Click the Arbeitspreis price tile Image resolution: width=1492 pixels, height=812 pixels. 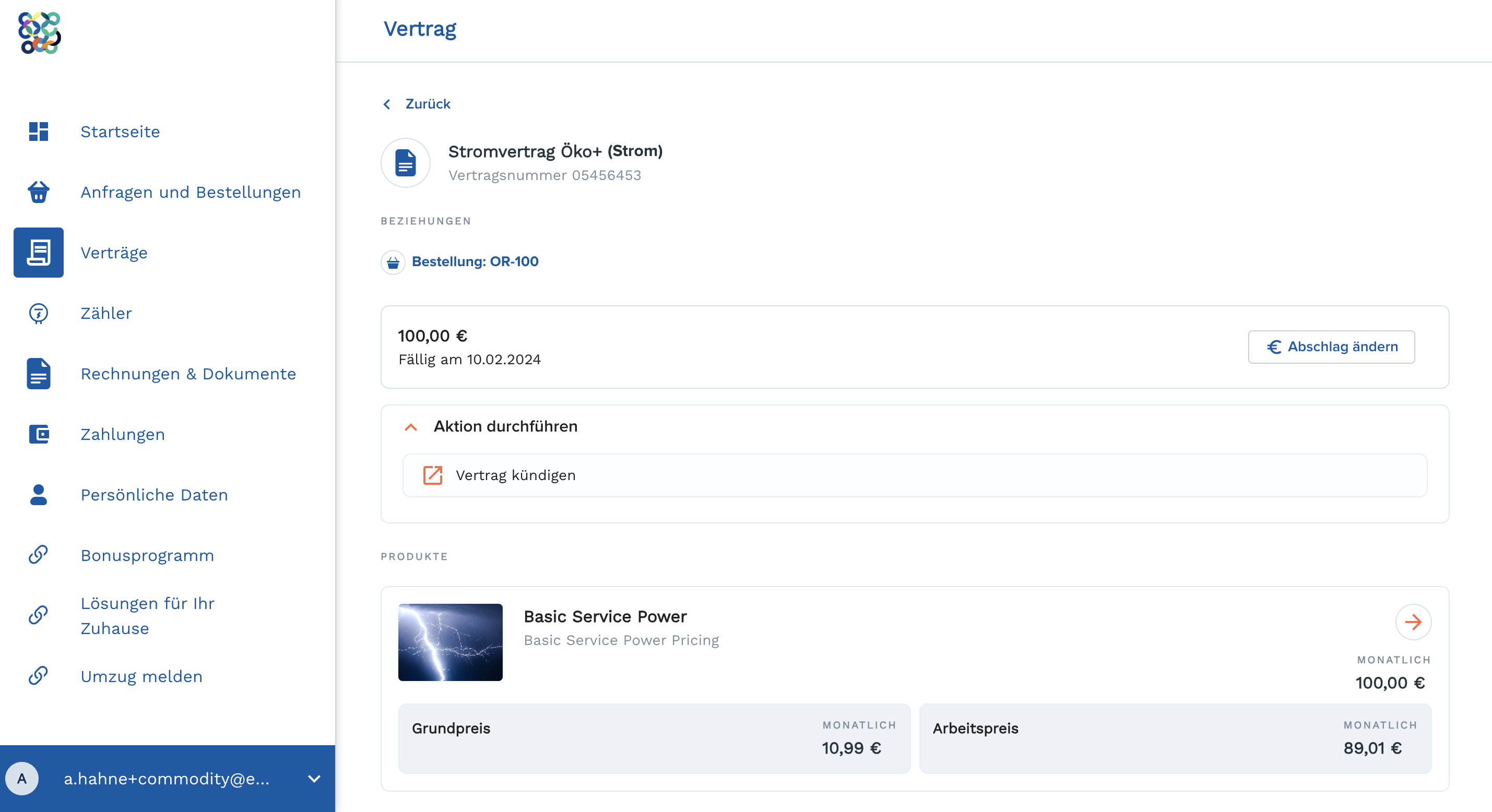click(x=1175, y=738)
